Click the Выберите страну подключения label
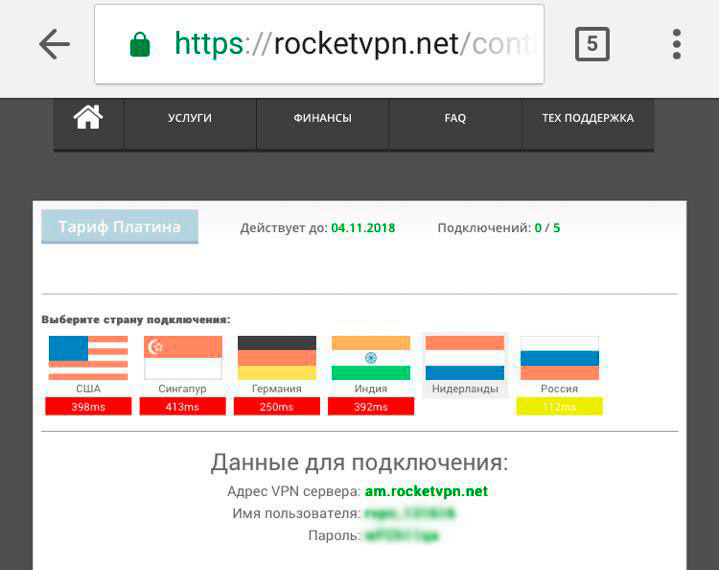The image size is (719, 570). point(136,320)
